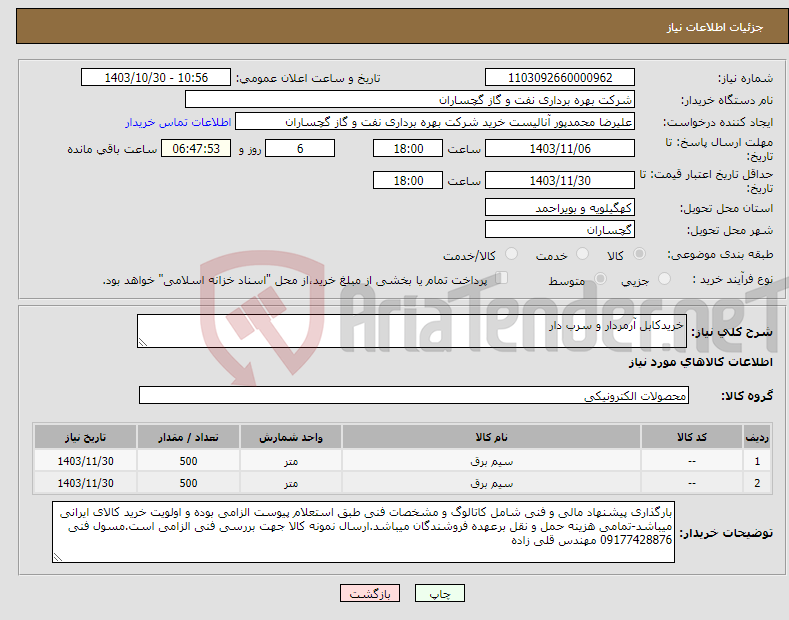This screenshot has width=789, height=620.
Task: Click the نام کالا column header
Action: pos(491,437)
